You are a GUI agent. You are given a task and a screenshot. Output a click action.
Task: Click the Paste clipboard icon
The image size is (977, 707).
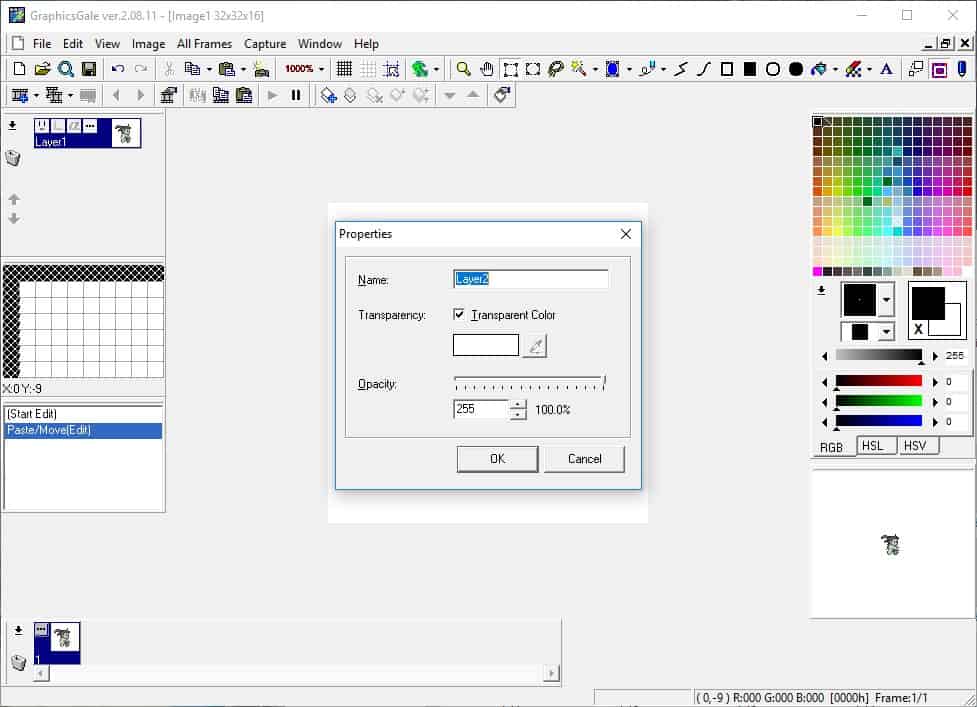click(227, 69)
